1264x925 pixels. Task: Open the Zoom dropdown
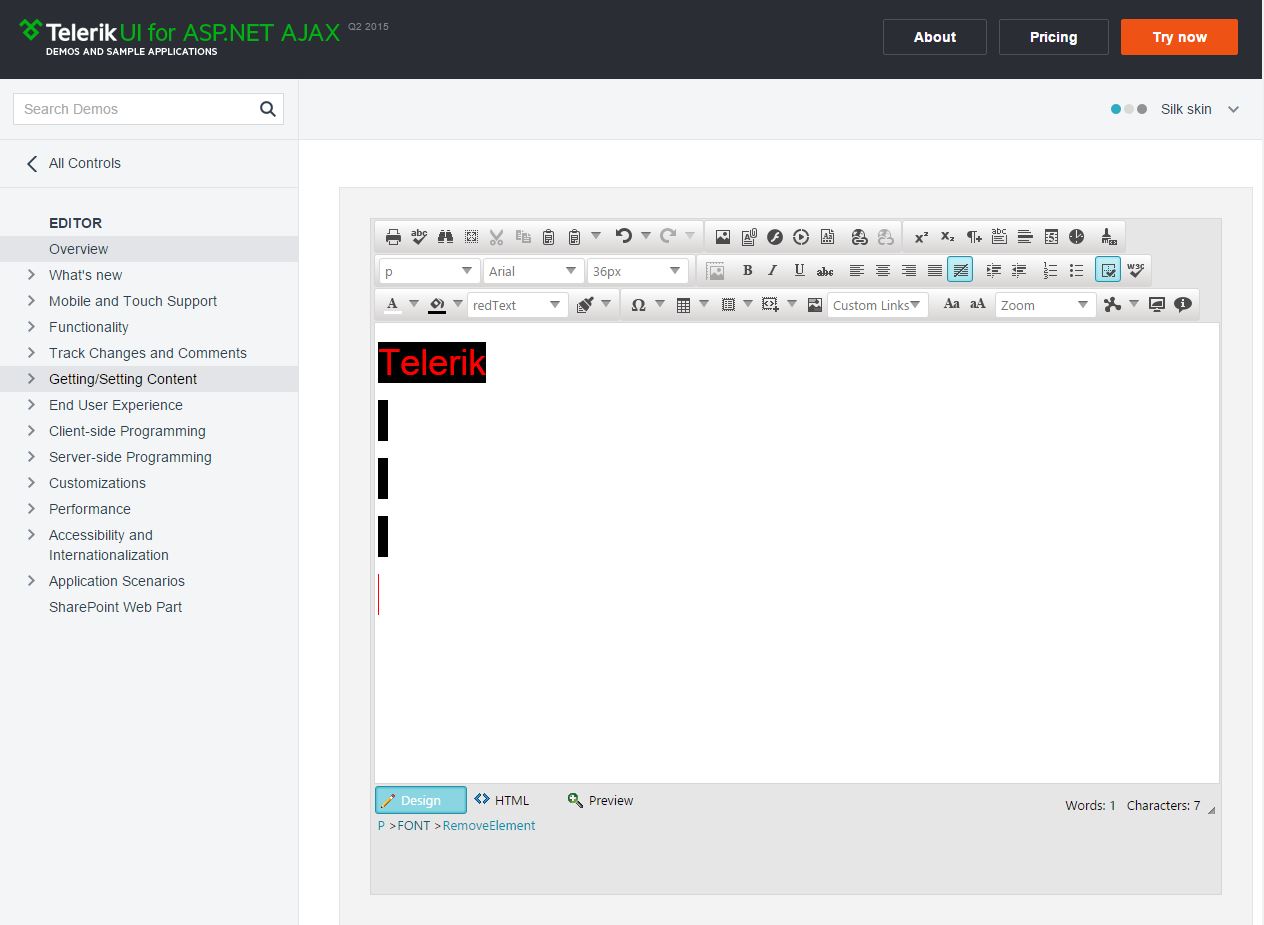[x=1045, y=305]
